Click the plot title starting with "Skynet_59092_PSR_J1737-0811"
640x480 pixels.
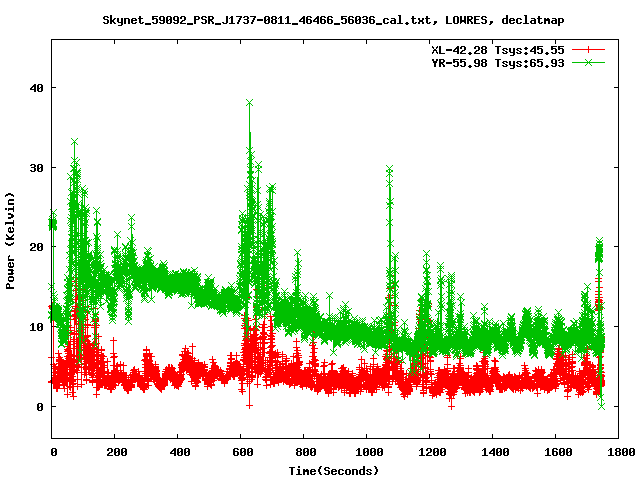(x=333, y=20)
